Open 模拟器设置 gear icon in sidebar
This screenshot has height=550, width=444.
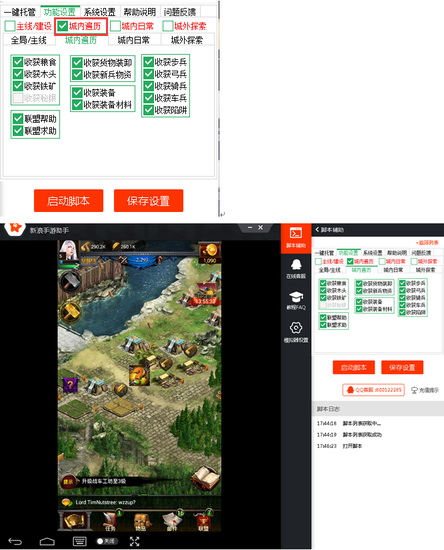point(296,332)
